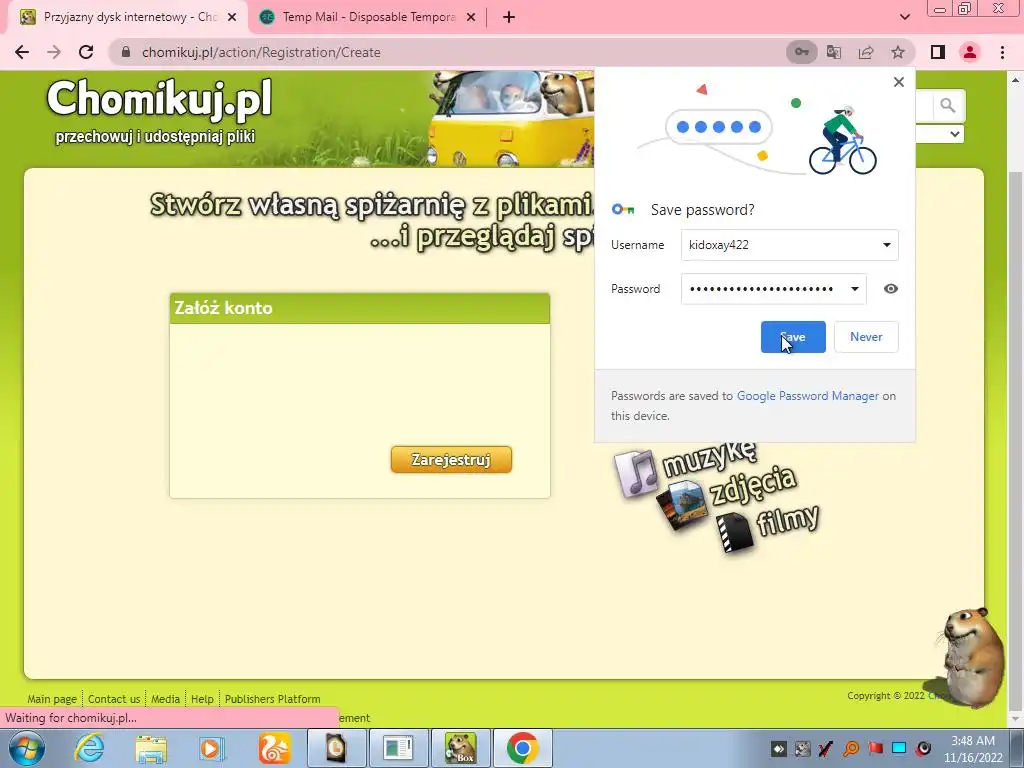Switch to the Temp Mail tab
The height and width of the screenshot is (768, 1024).
click(369, 17)
